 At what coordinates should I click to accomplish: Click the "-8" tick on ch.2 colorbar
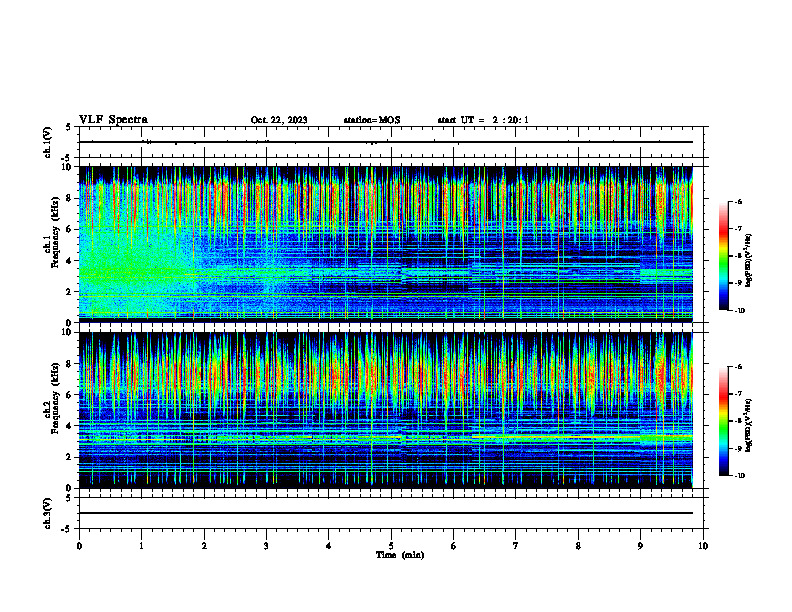click(x=738, y=421)
